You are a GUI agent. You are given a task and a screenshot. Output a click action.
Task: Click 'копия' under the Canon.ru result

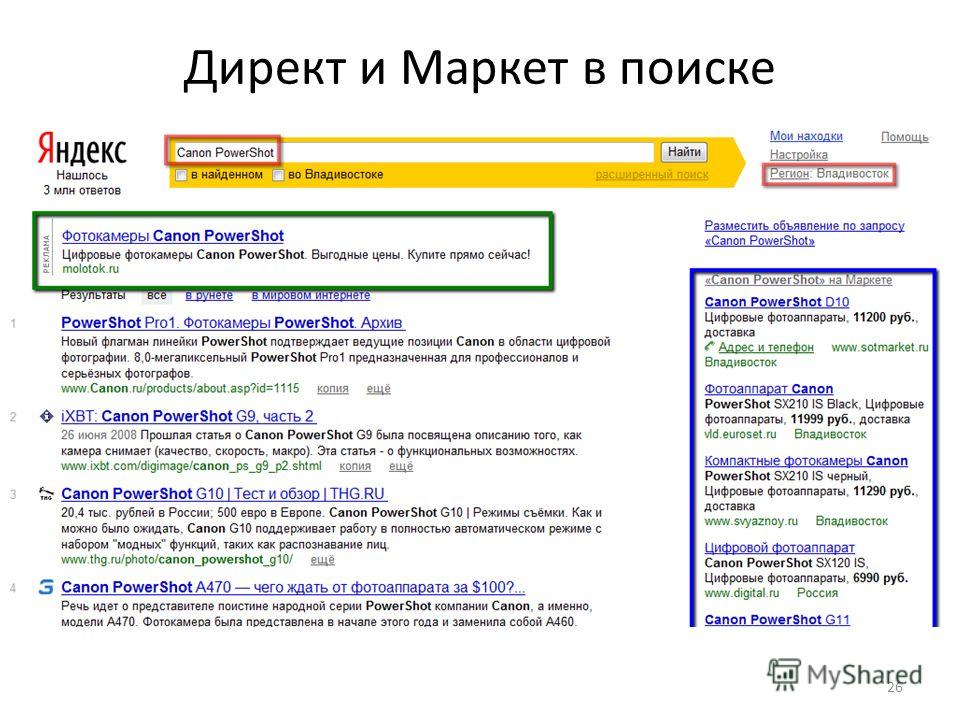click(332, 389)
